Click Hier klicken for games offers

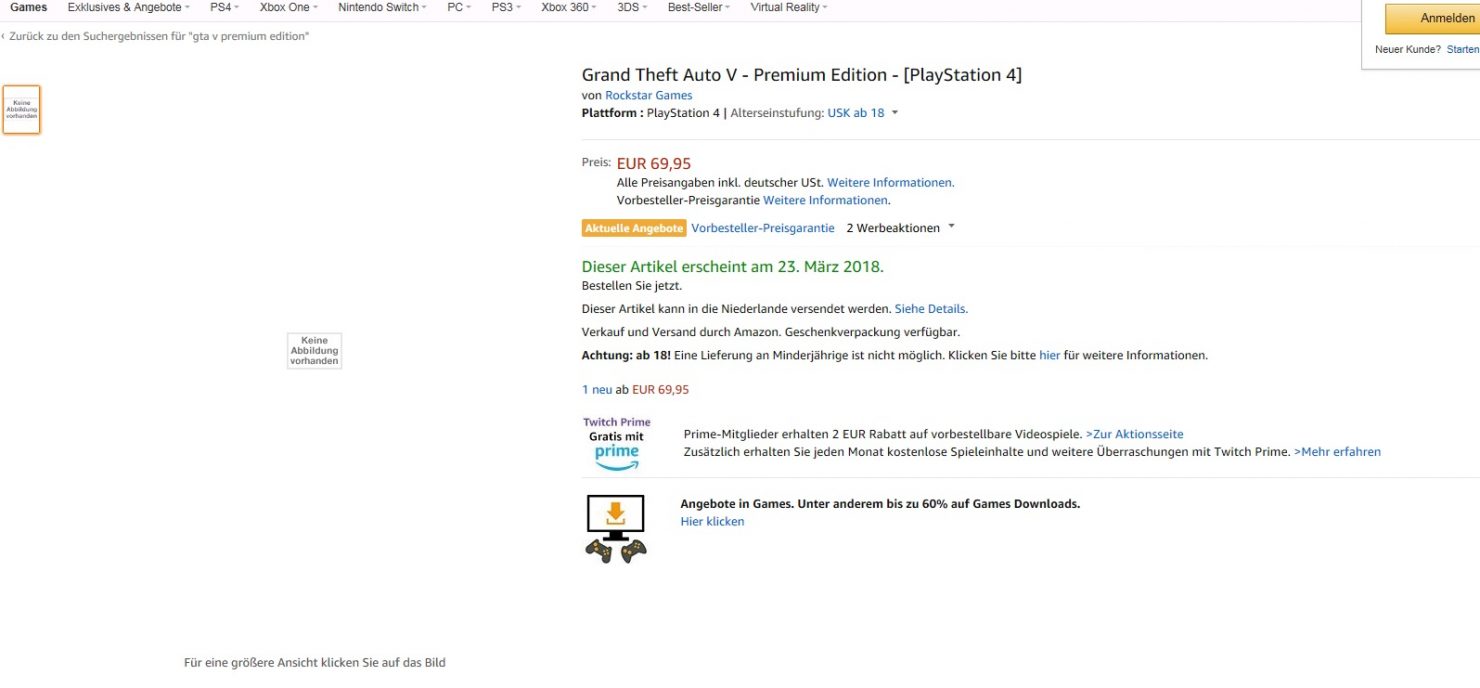(712, 521)
